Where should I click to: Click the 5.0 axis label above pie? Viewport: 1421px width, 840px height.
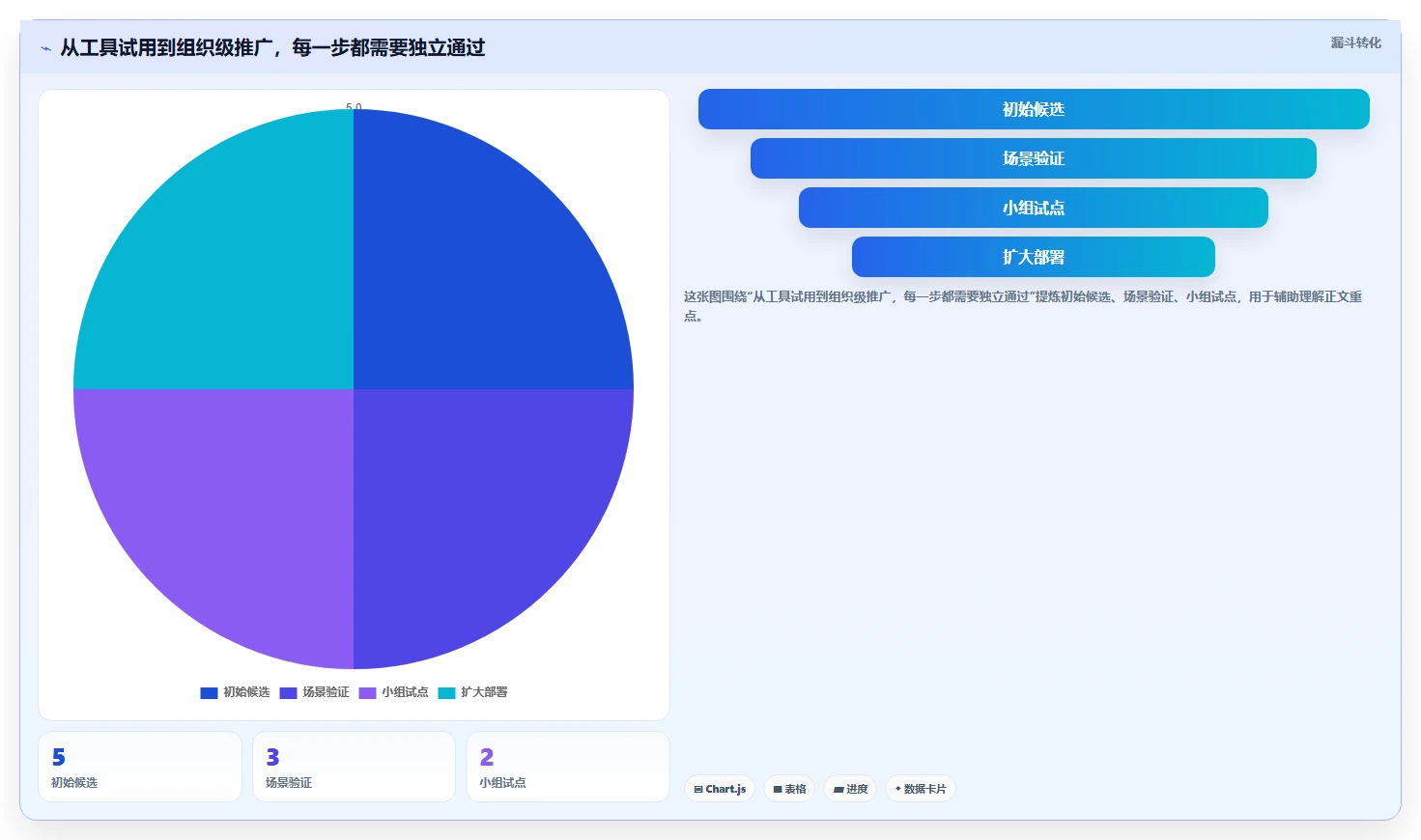354,106
